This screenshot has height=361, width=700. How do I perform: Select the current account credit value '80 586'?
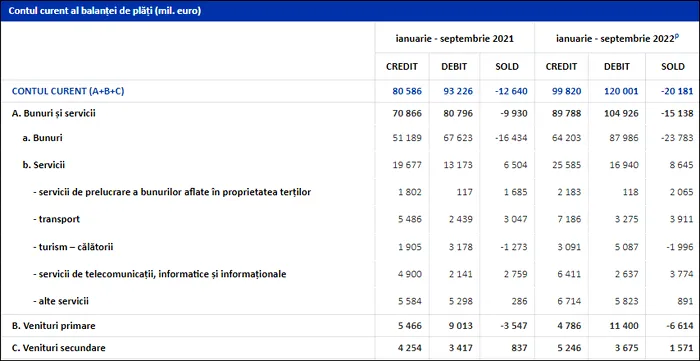[407, 91]
